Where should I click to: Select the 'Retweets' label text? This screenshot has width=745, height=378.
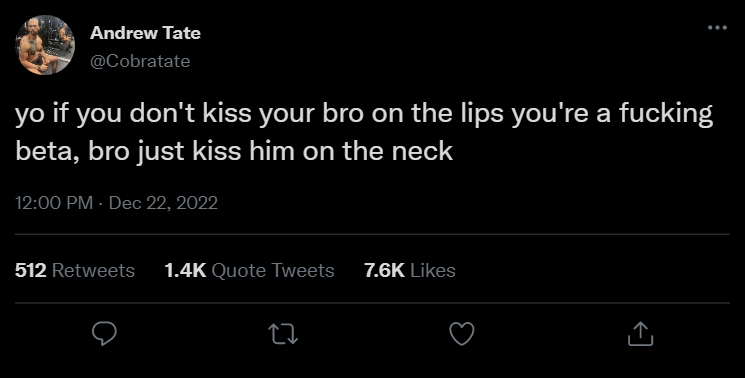[93, 270]
